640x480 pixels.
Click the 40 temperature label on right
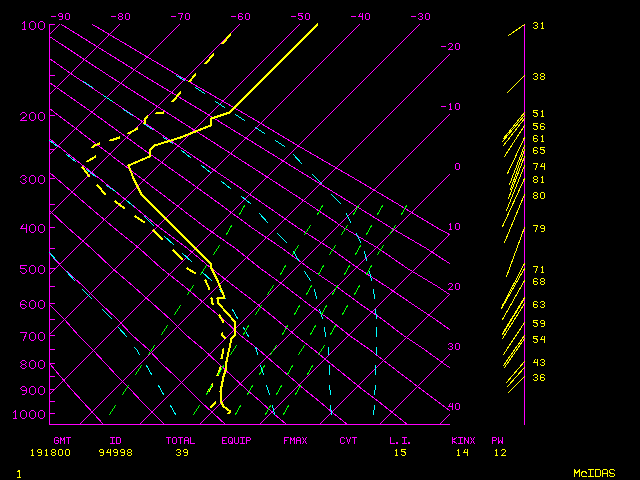click(454, 407)
